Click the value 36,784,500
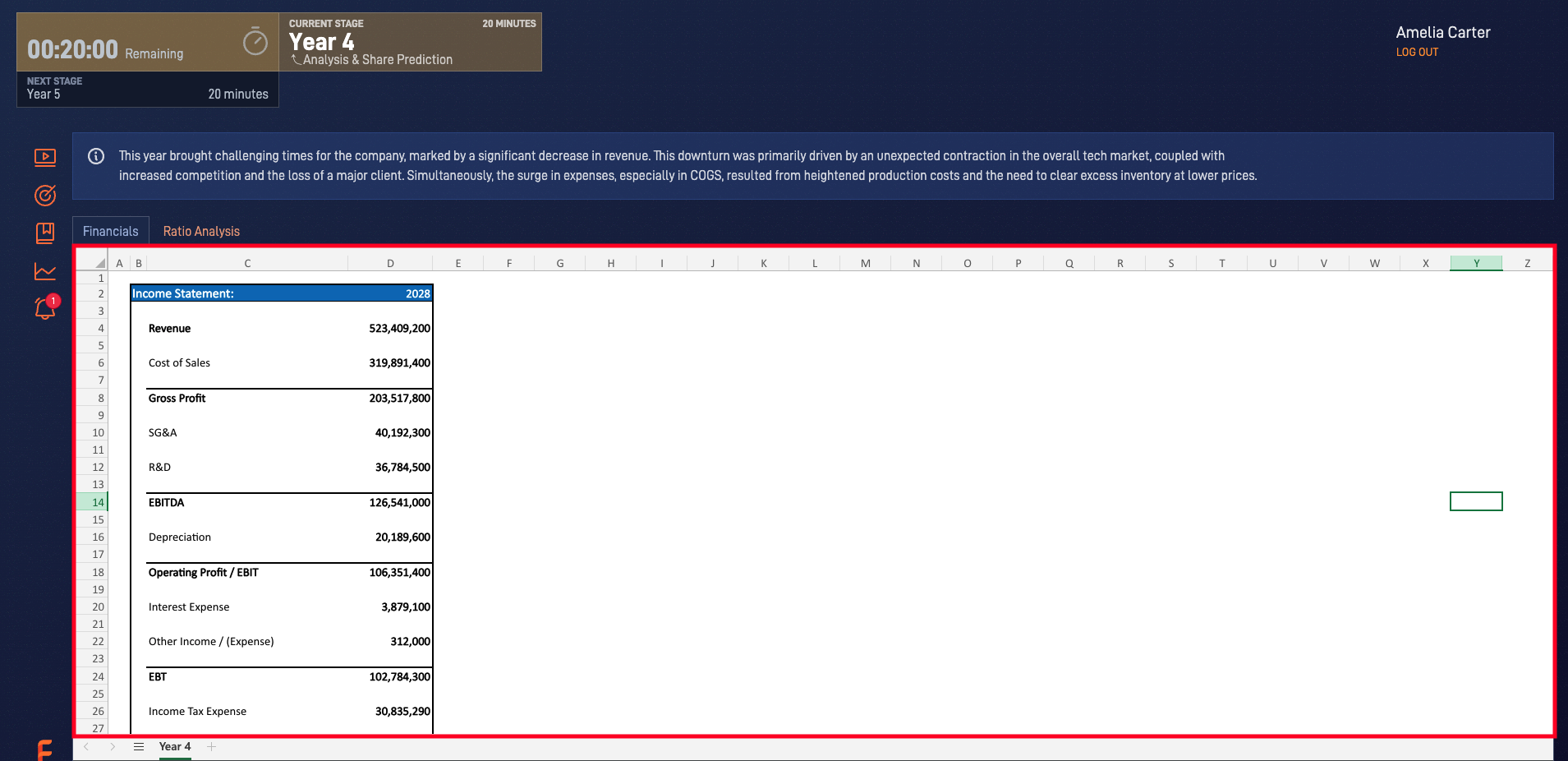 click(402, 468)
